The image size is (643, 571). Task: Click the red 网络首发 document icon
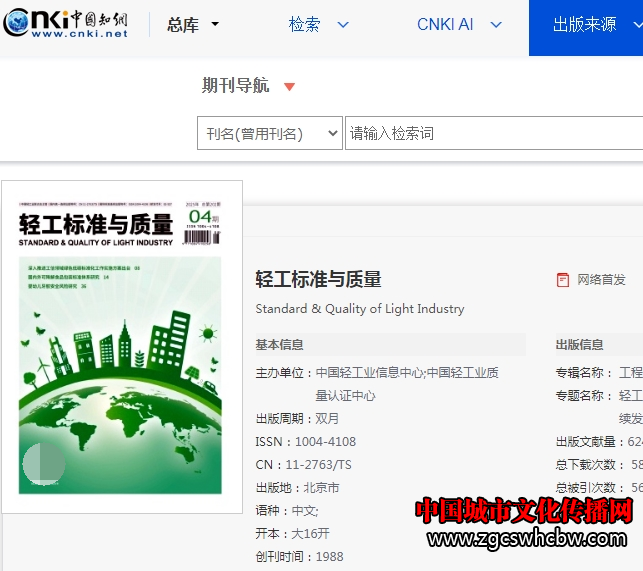(x=563, y=280)
